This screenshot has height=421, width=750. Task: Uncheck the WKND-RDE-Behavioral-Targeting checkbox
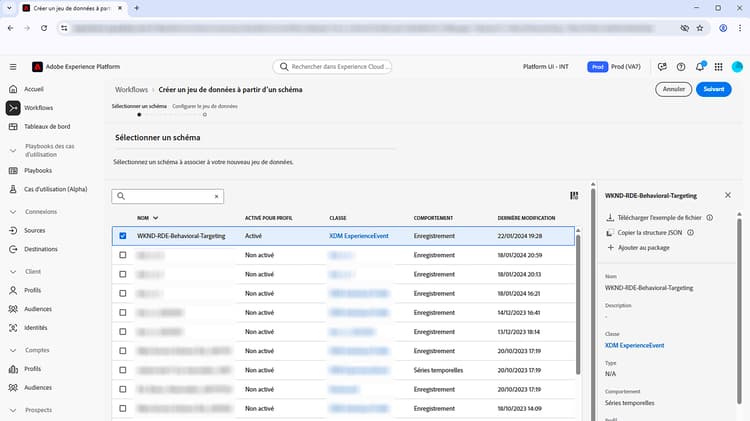123,236
